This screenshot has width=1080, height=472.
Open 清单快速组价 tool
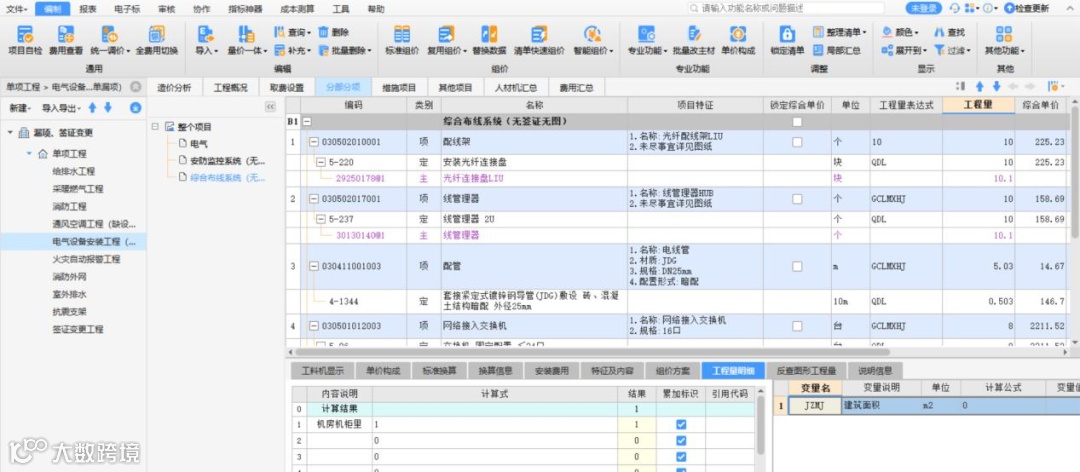click(539, 40)
